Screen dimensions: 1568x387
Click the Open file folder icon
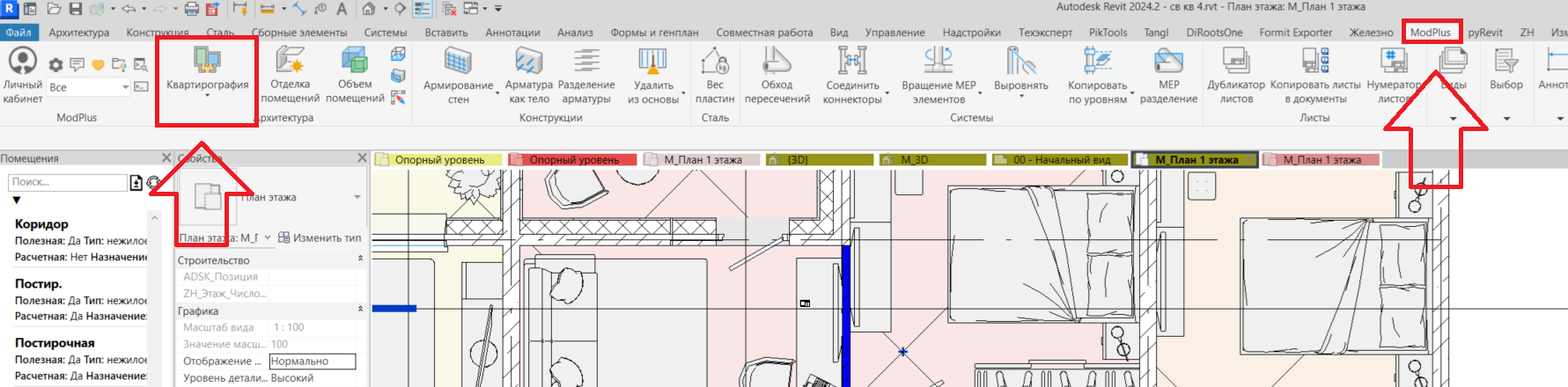[x=54, y=9]
